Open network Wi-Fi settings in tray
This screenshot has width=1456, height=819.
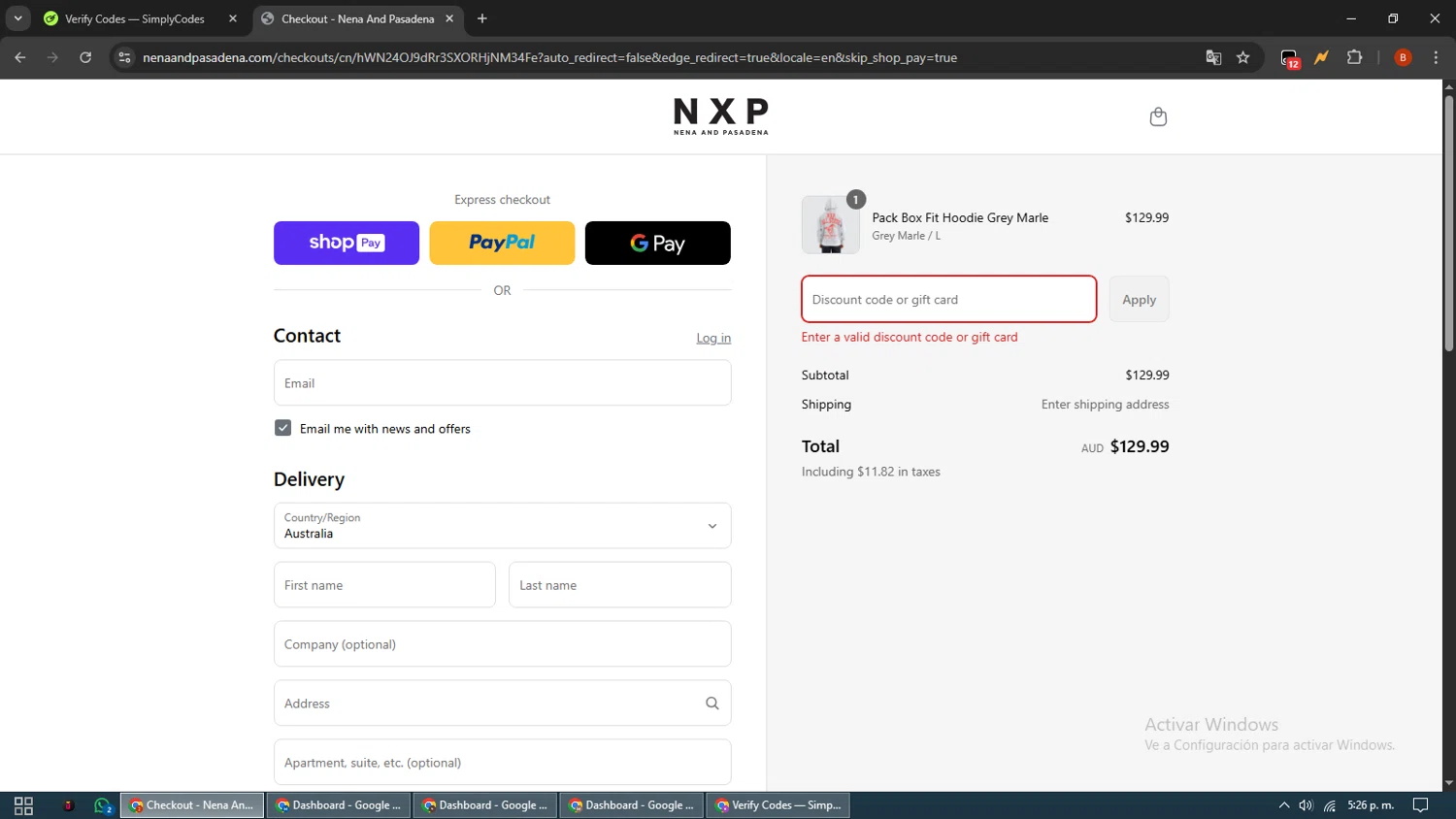pyautogui.click(x=1330, y=805)
